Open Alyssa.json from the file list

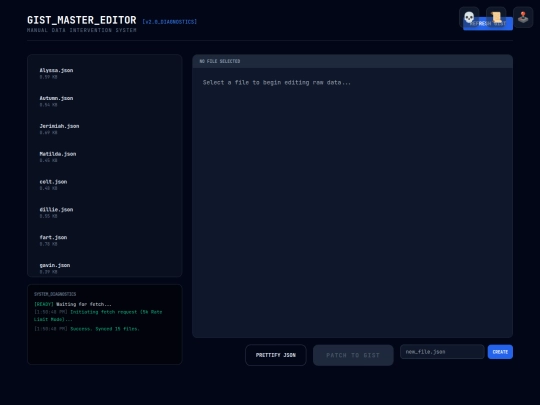(105, 73)
